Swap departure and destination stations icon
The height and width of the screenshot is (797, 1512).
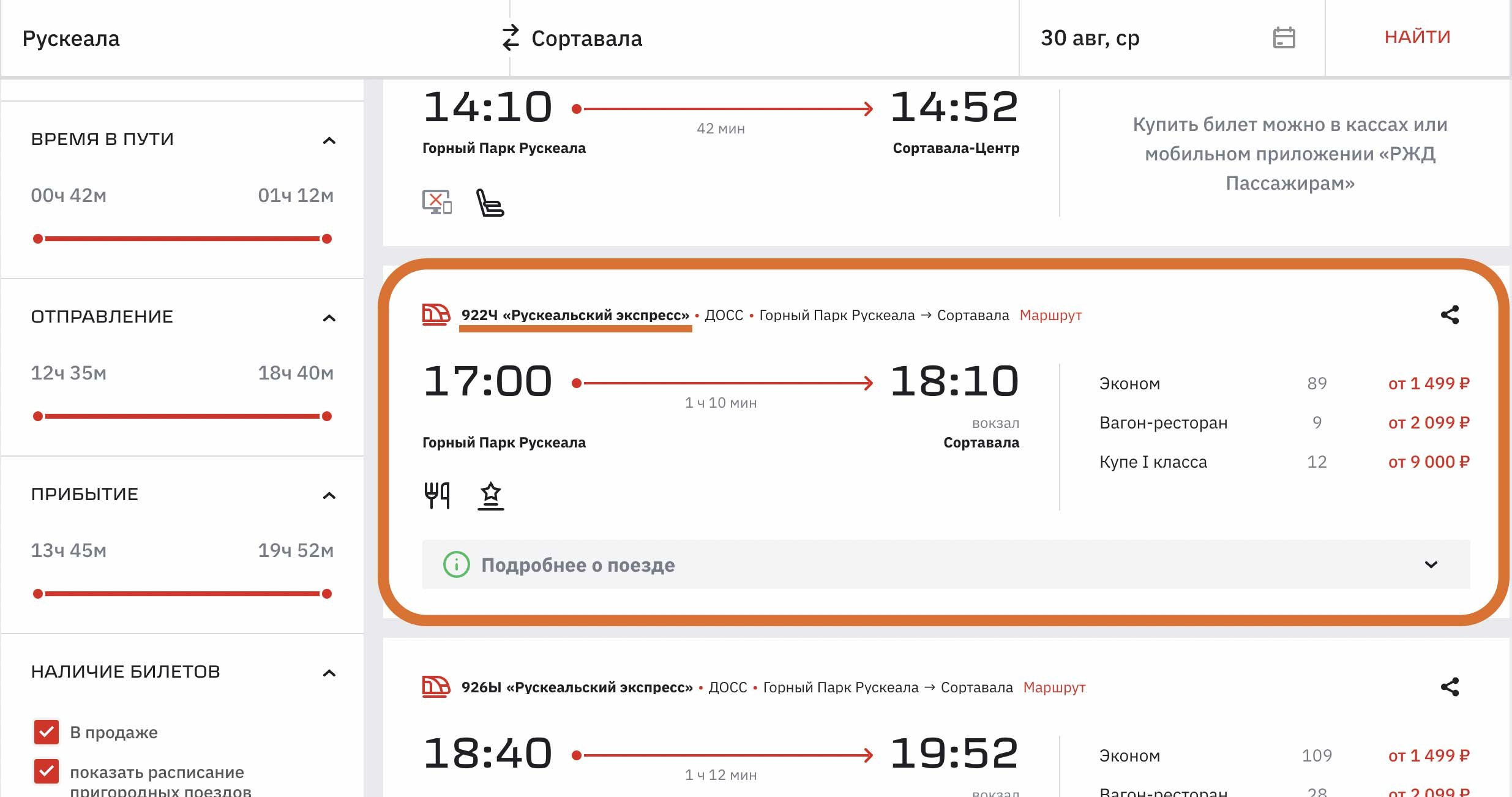pos(510,38)
